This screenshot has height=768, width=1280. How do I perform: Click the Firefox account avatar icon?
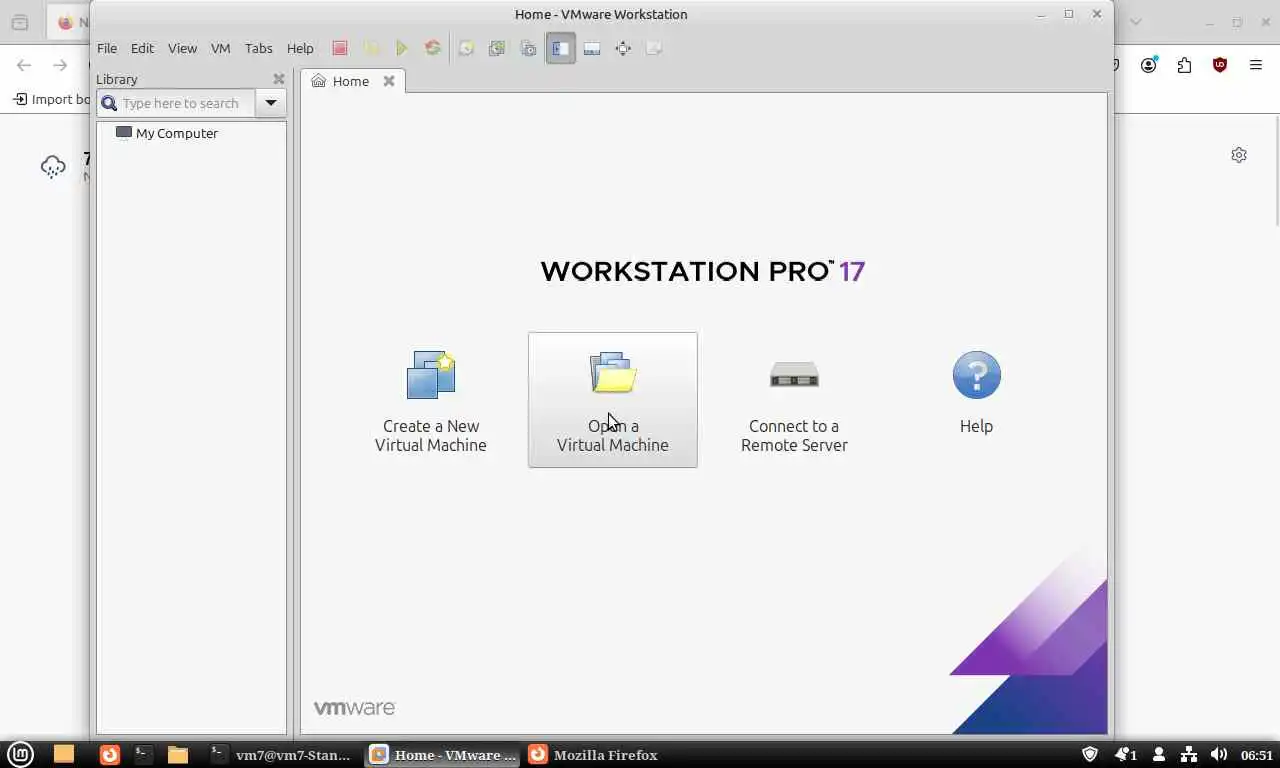[1149, 65]
